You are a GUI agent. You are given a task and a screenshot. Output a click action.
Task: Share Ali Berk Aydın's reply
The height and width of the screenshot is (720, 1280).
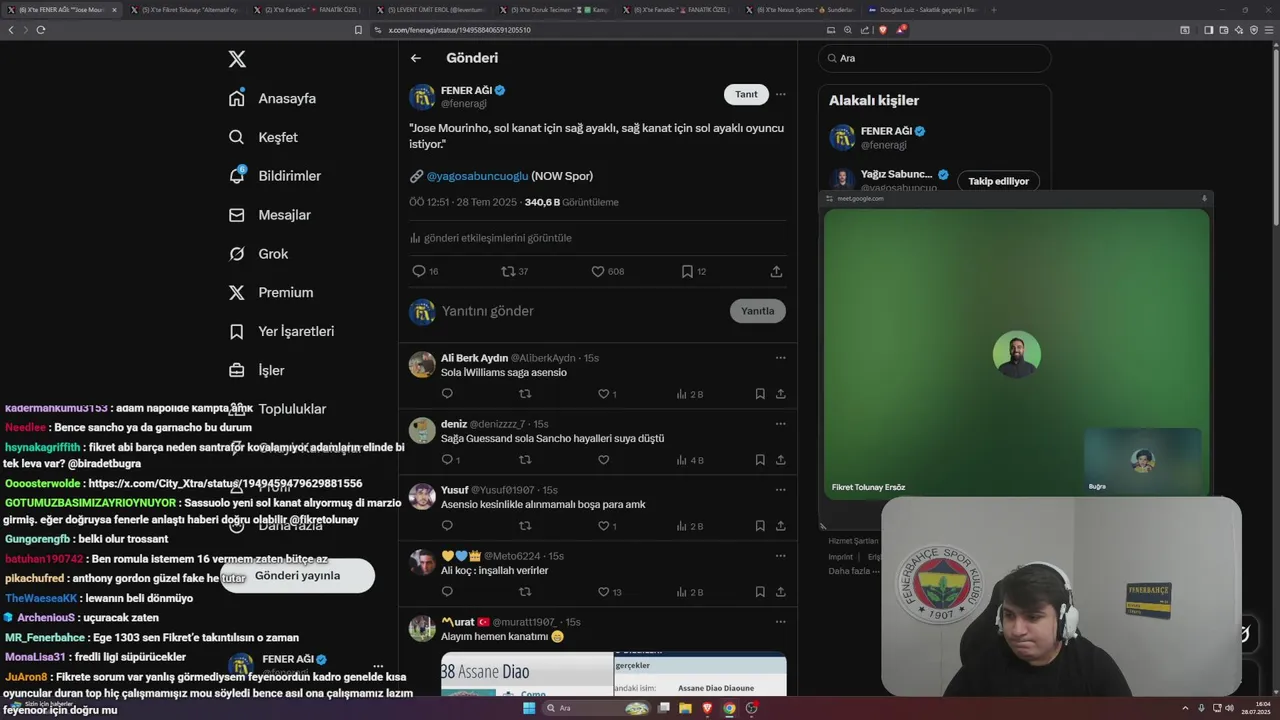[x=780, y=394]
